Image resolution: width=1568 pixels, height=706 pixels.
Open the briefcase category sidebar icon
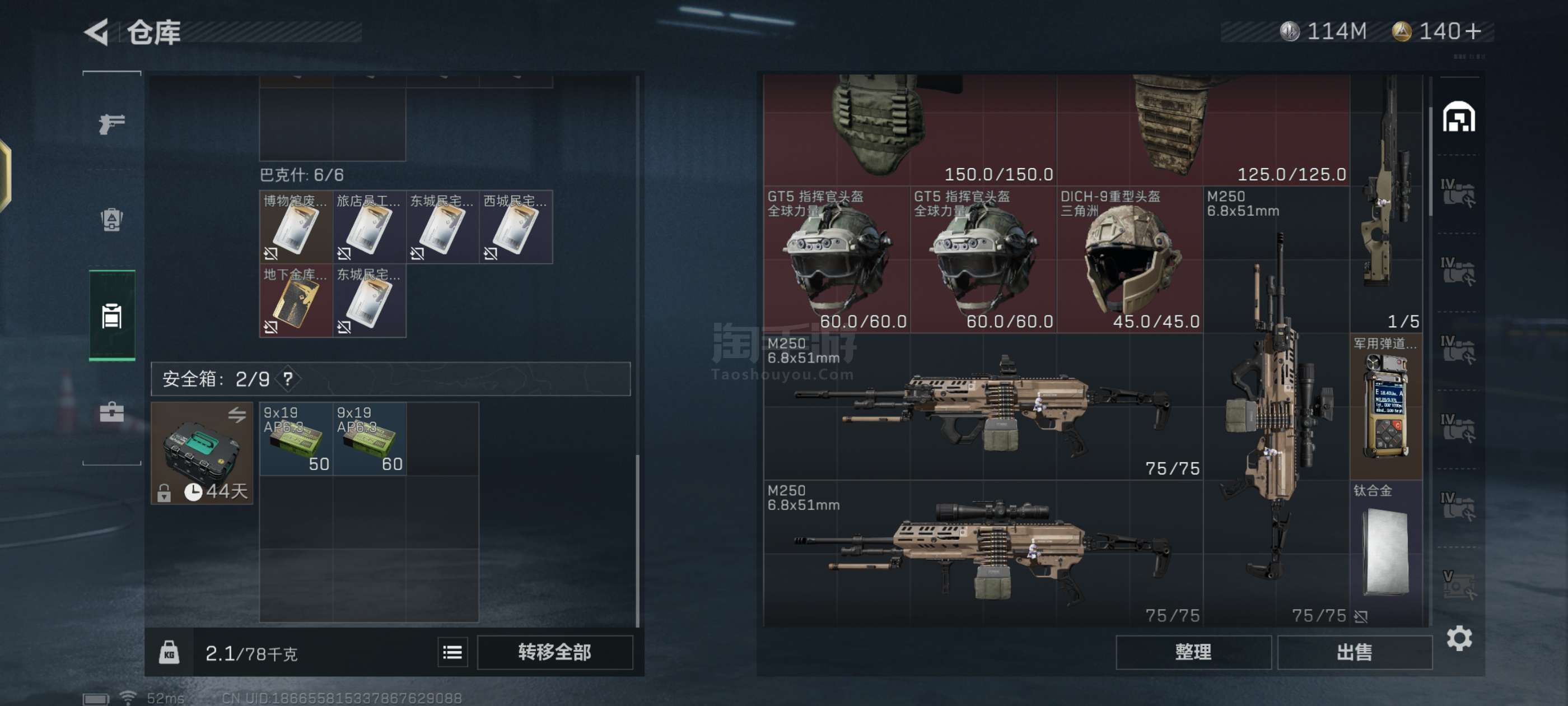[x=111, y=412]
